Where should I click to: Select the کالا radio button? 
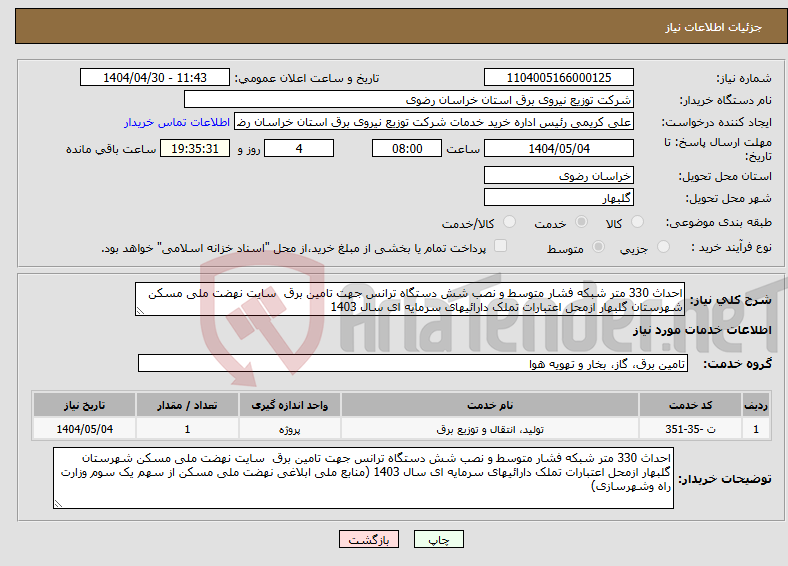point(637,222)
